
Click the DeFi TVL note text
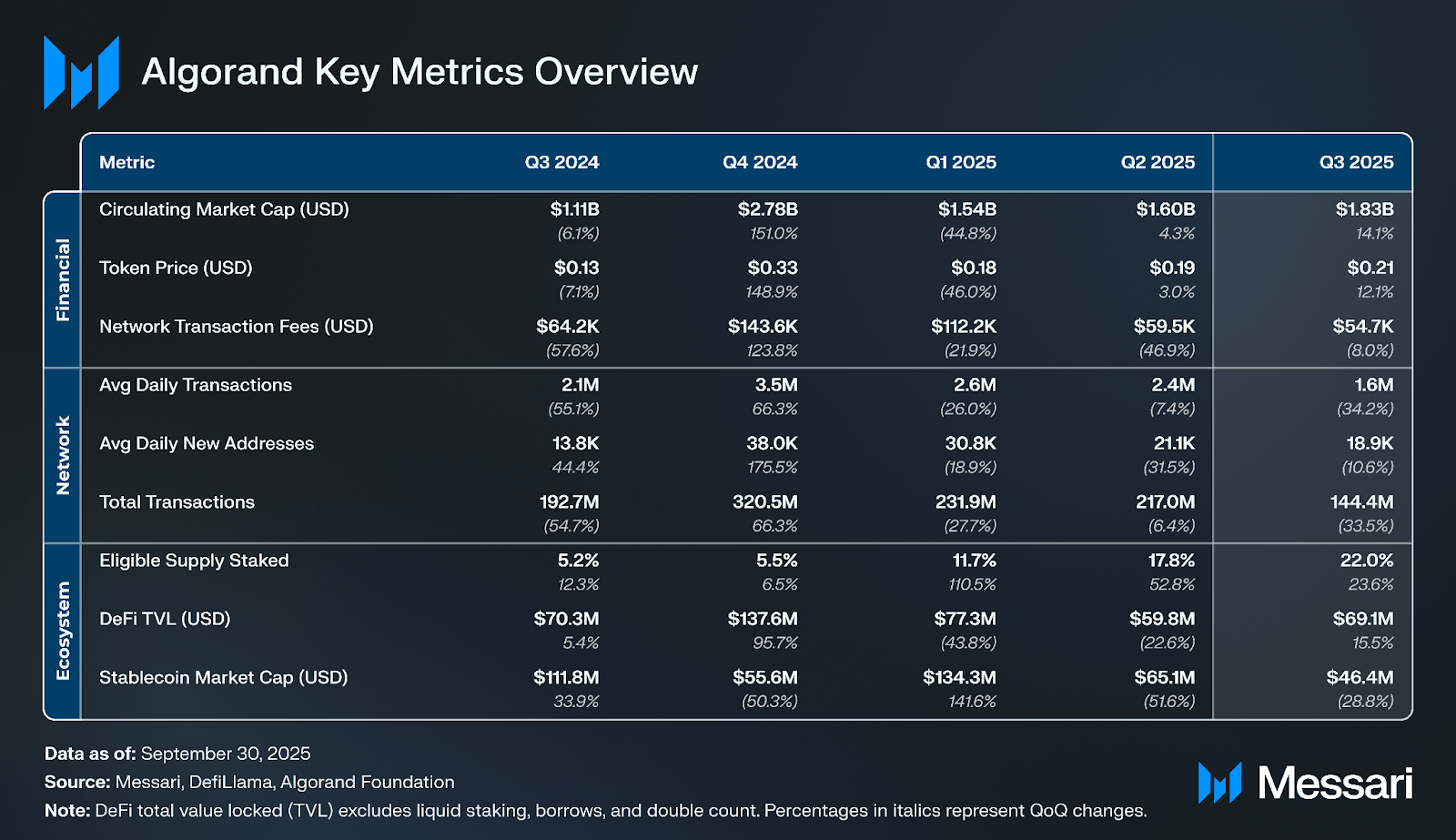621,810
